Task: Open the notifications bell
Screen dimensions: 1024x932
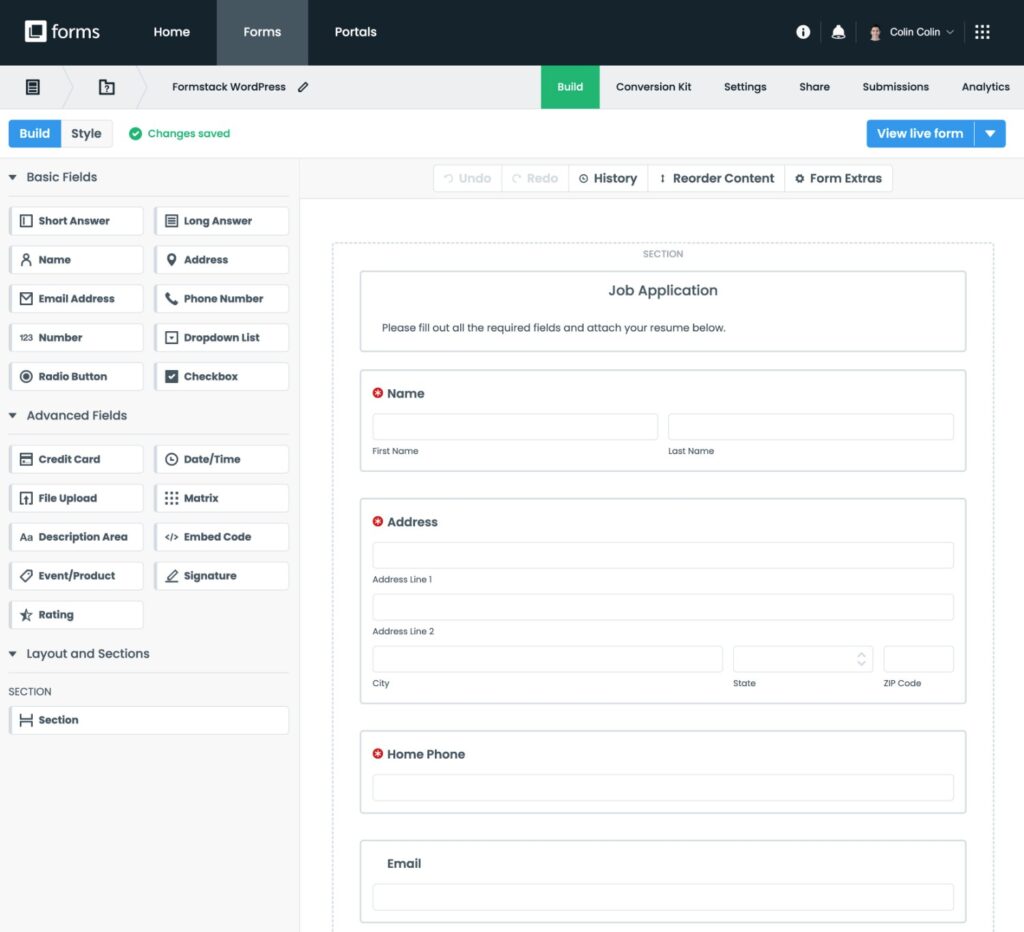Action: coord(838,31)
